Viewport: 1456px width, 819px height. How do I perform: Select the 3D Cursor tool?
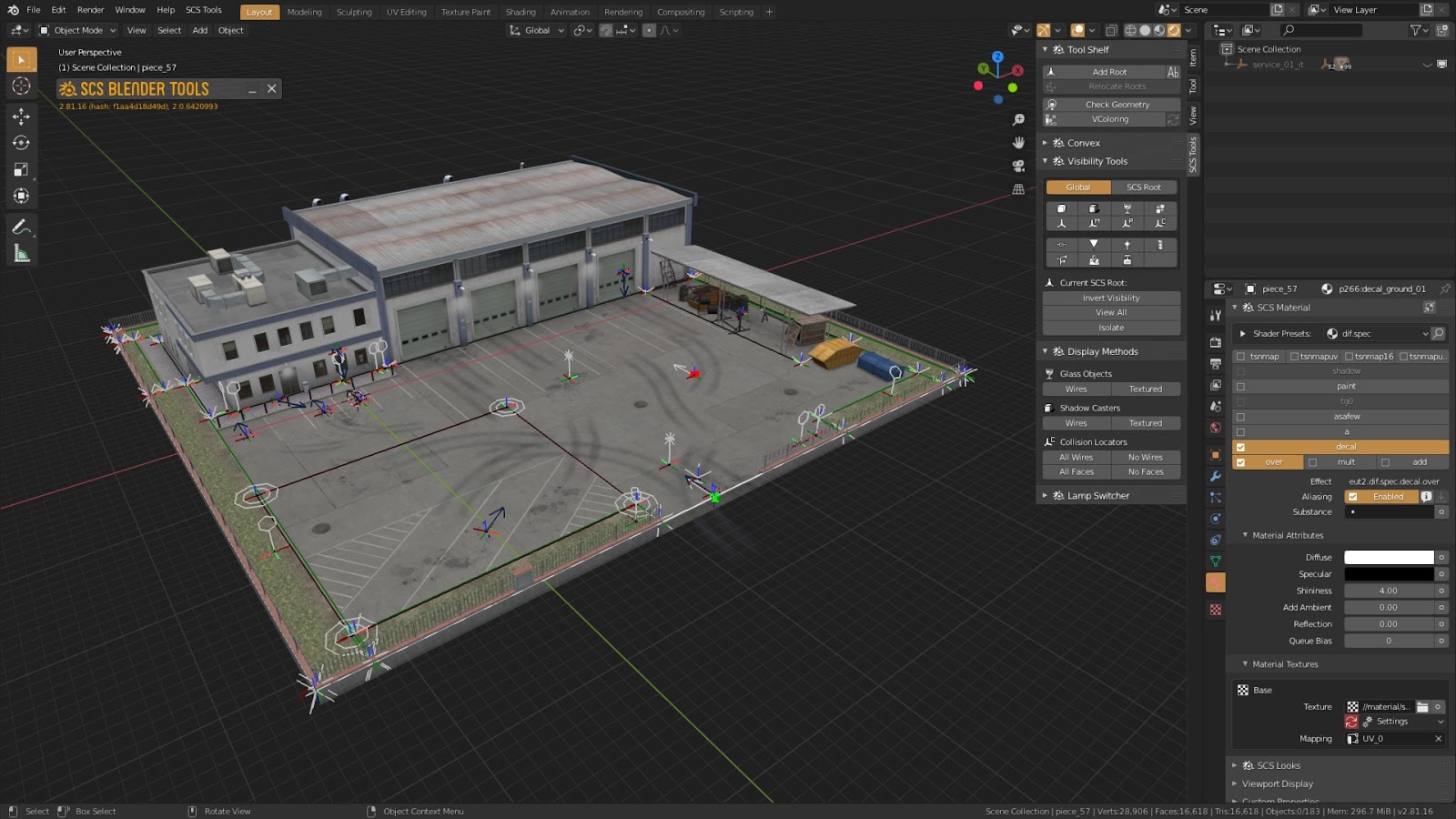pyautogui.click(x=21, y=86)
